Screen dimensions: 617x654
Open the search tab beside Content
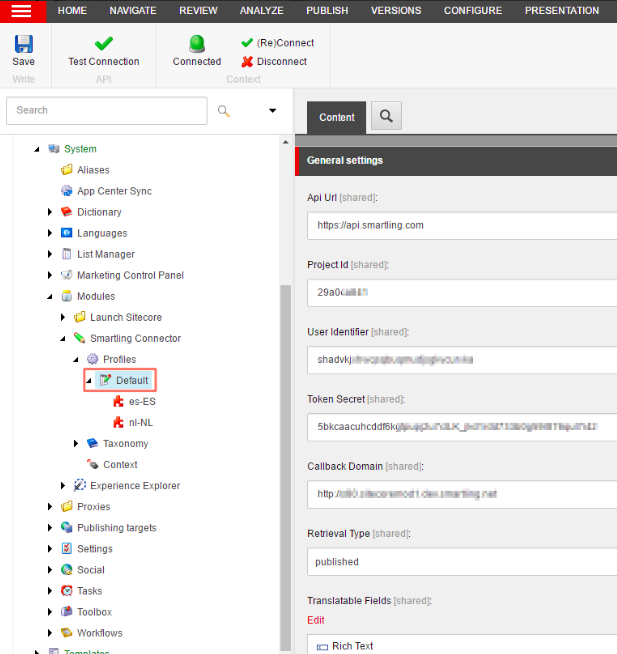(386, 117)
